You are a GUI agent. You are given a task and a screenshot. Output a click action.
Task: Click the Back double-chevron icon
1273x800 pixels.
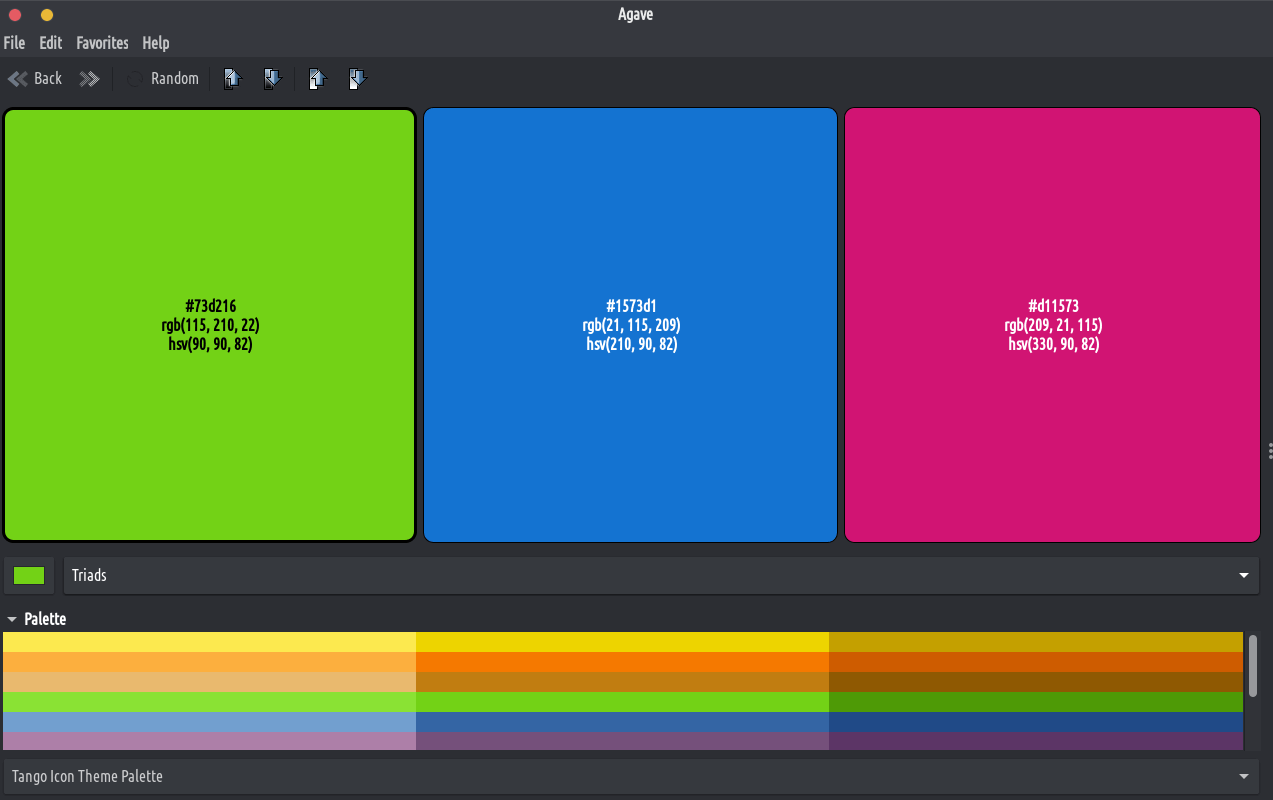point(18,79)
